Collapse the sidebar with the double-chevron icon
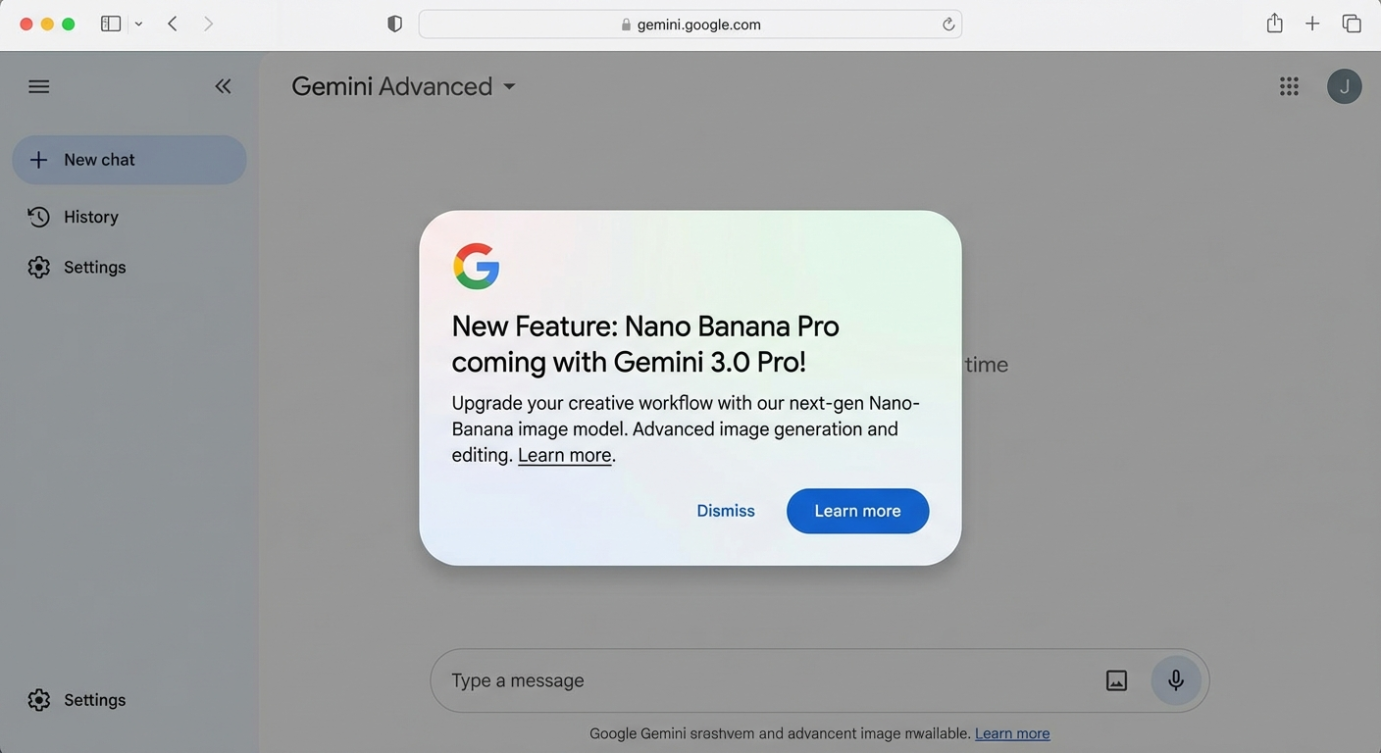The width and height of the screenshot is (1381, 753). (223, 87)
